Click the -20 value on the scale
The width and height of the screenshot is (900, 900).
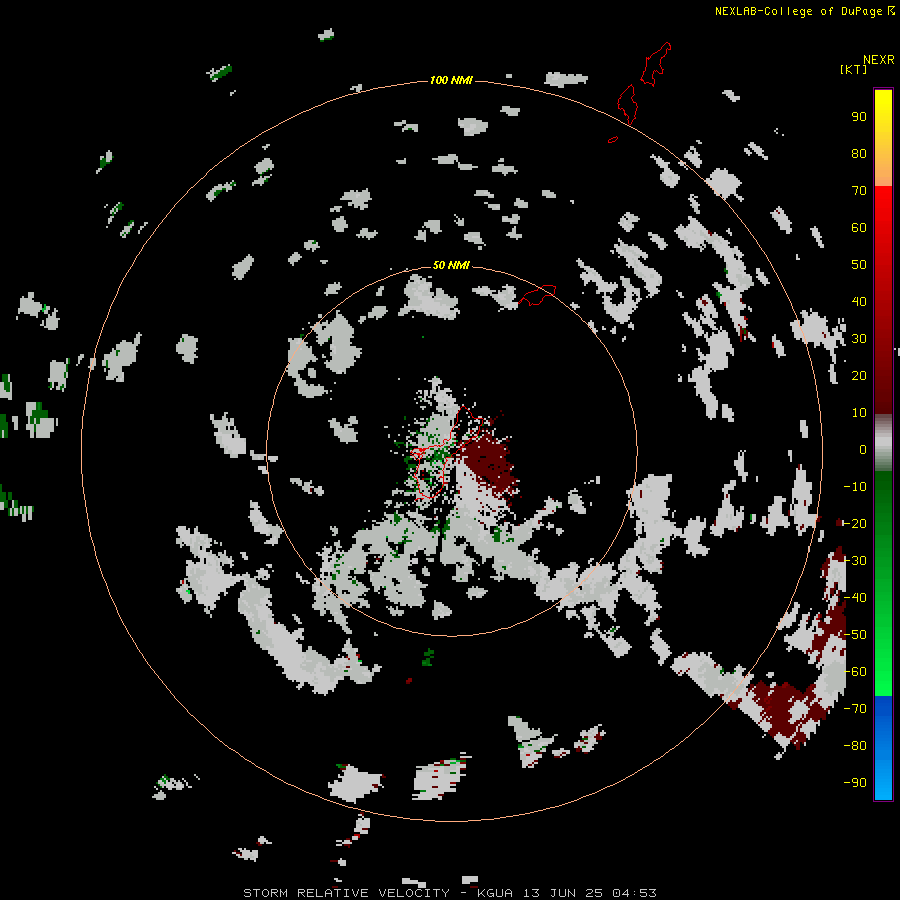point(855,523)
